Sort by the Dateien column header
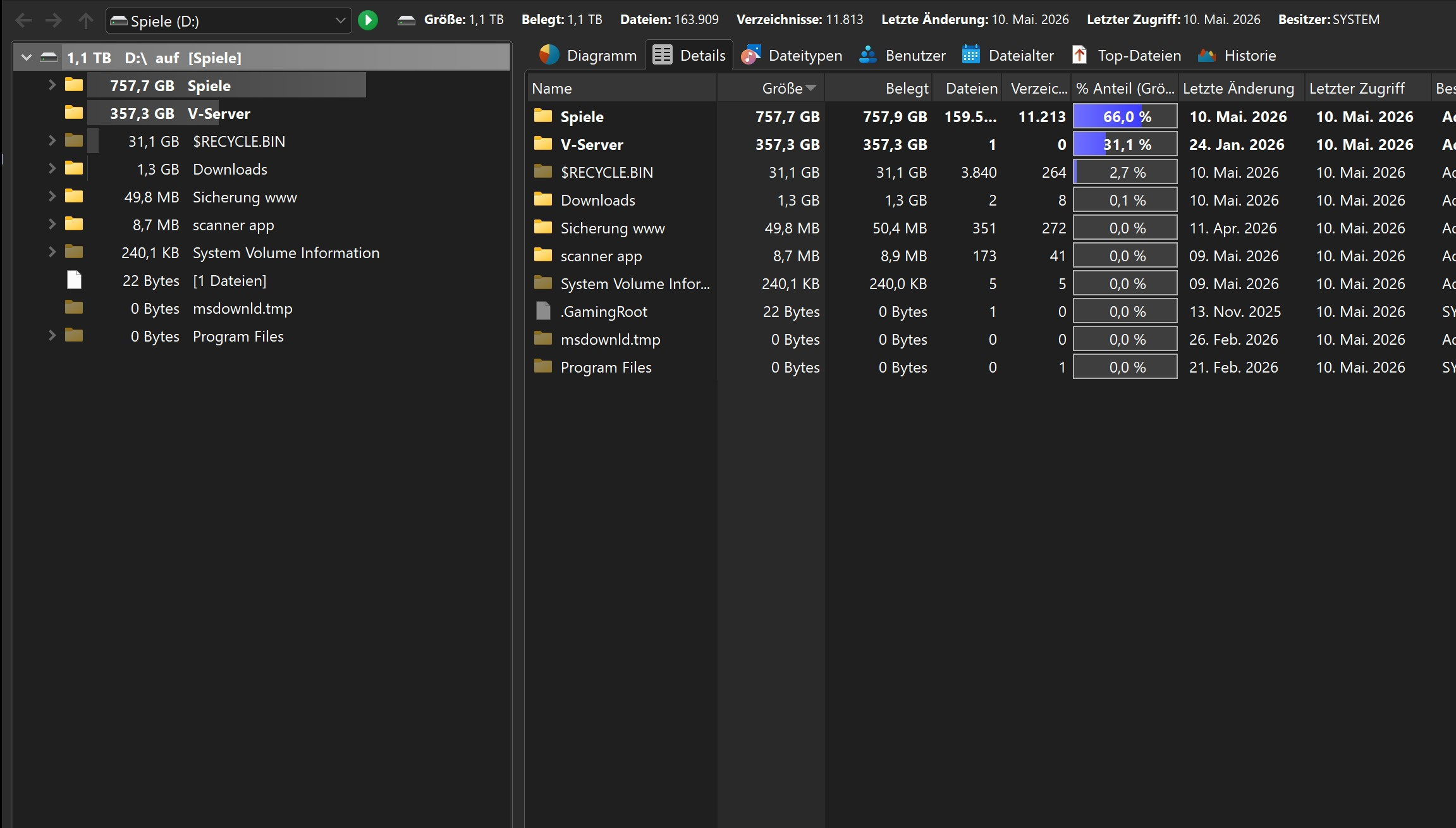1456x828 pixels. pyautogui.click(x=967, y=89)
